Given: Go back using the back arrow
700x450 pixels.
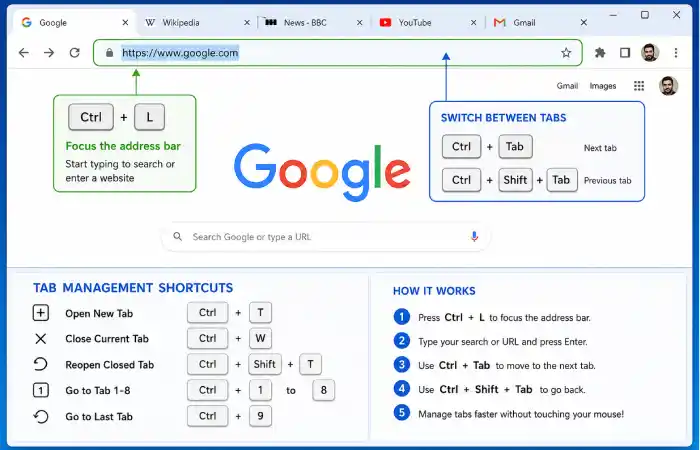Looking at the screenshot, I should [x=24, y=53].
